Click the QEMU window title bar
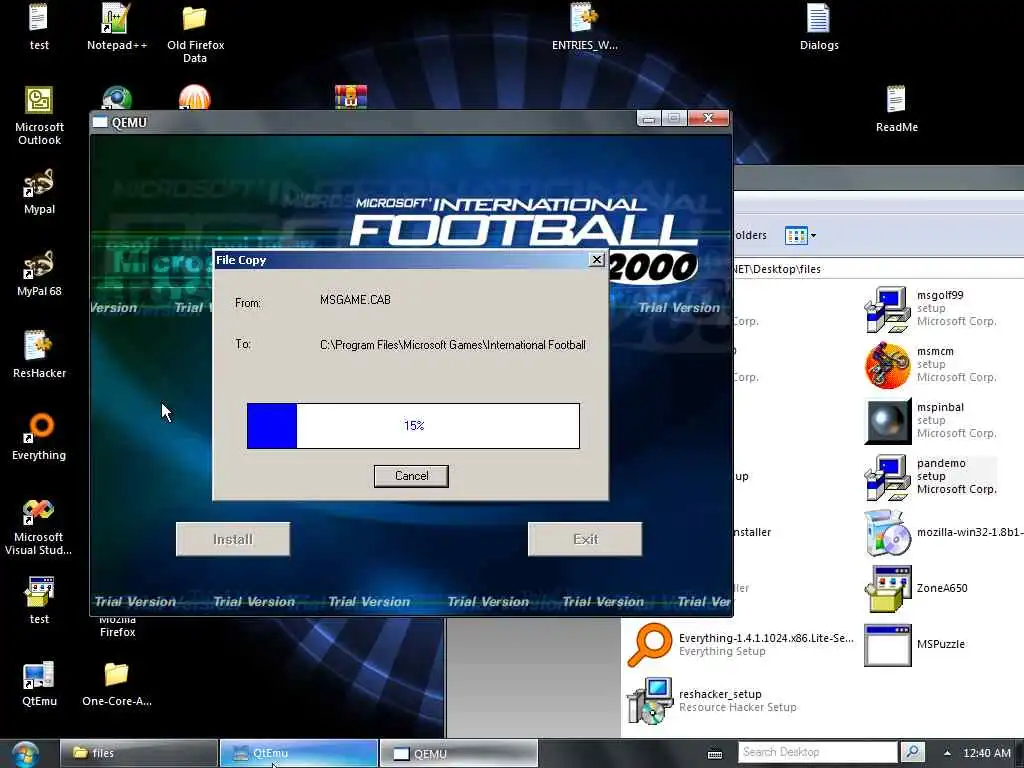This screenshot has height=768, width=1024. tap(362, 122)
